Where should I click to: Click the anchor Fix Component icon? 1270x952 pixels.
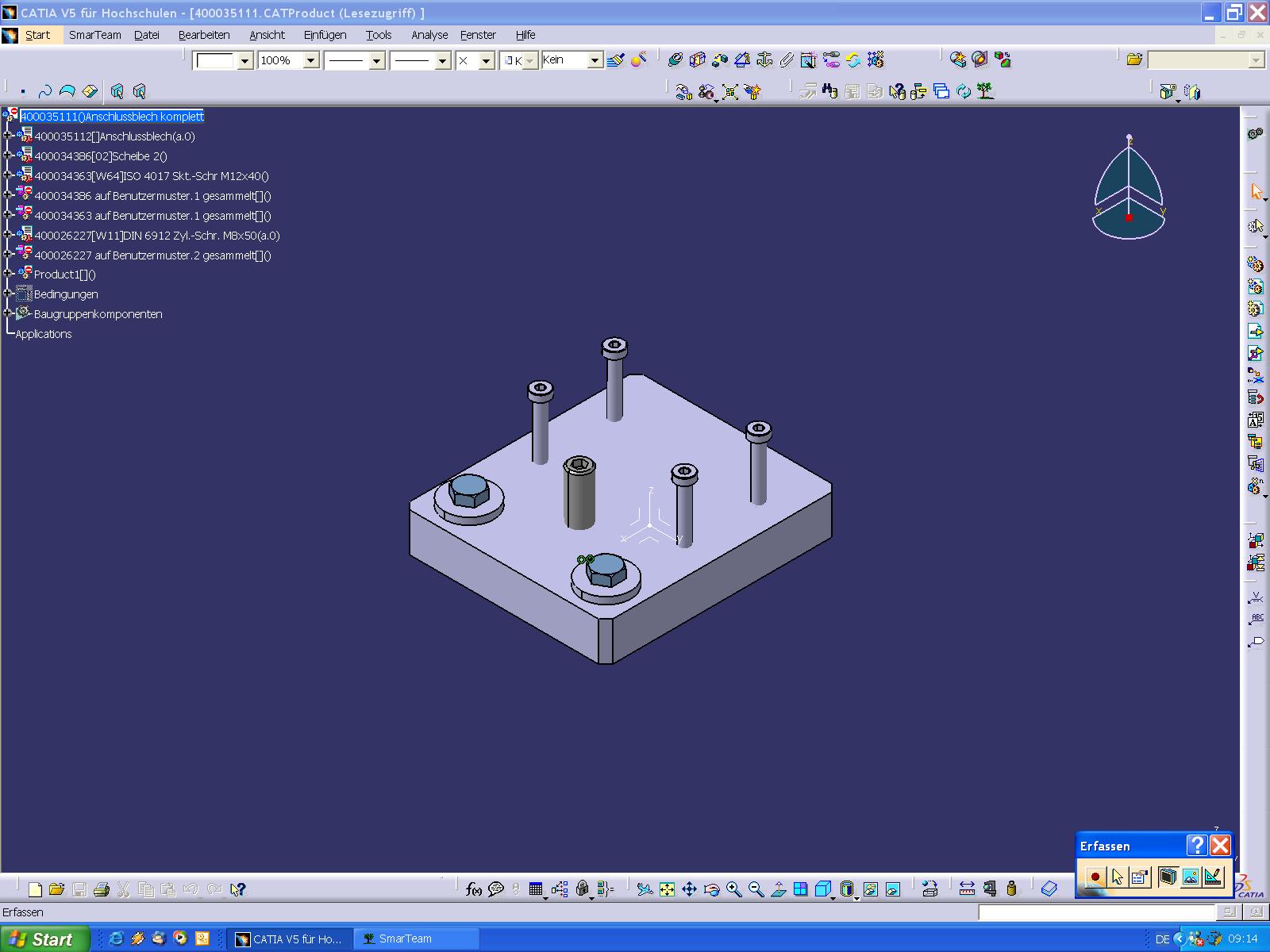click(764, 59)
